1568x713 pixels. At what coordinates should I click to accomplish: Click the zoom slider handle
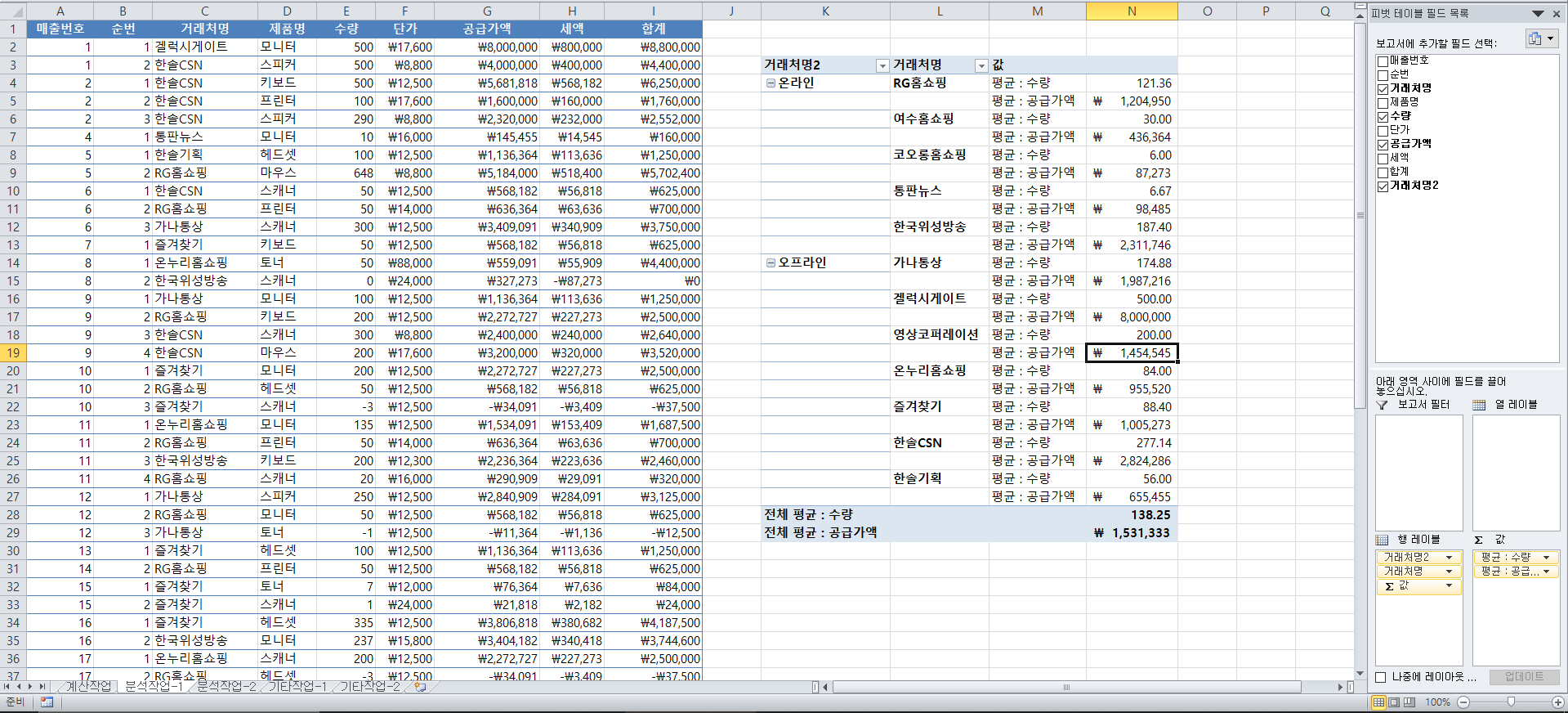1511,702
